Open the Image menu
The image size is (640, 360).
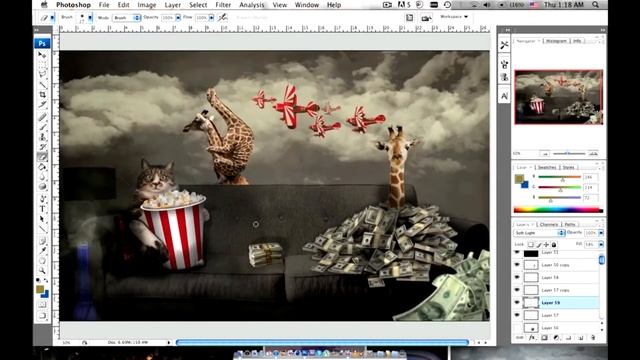tap(147, 5)
